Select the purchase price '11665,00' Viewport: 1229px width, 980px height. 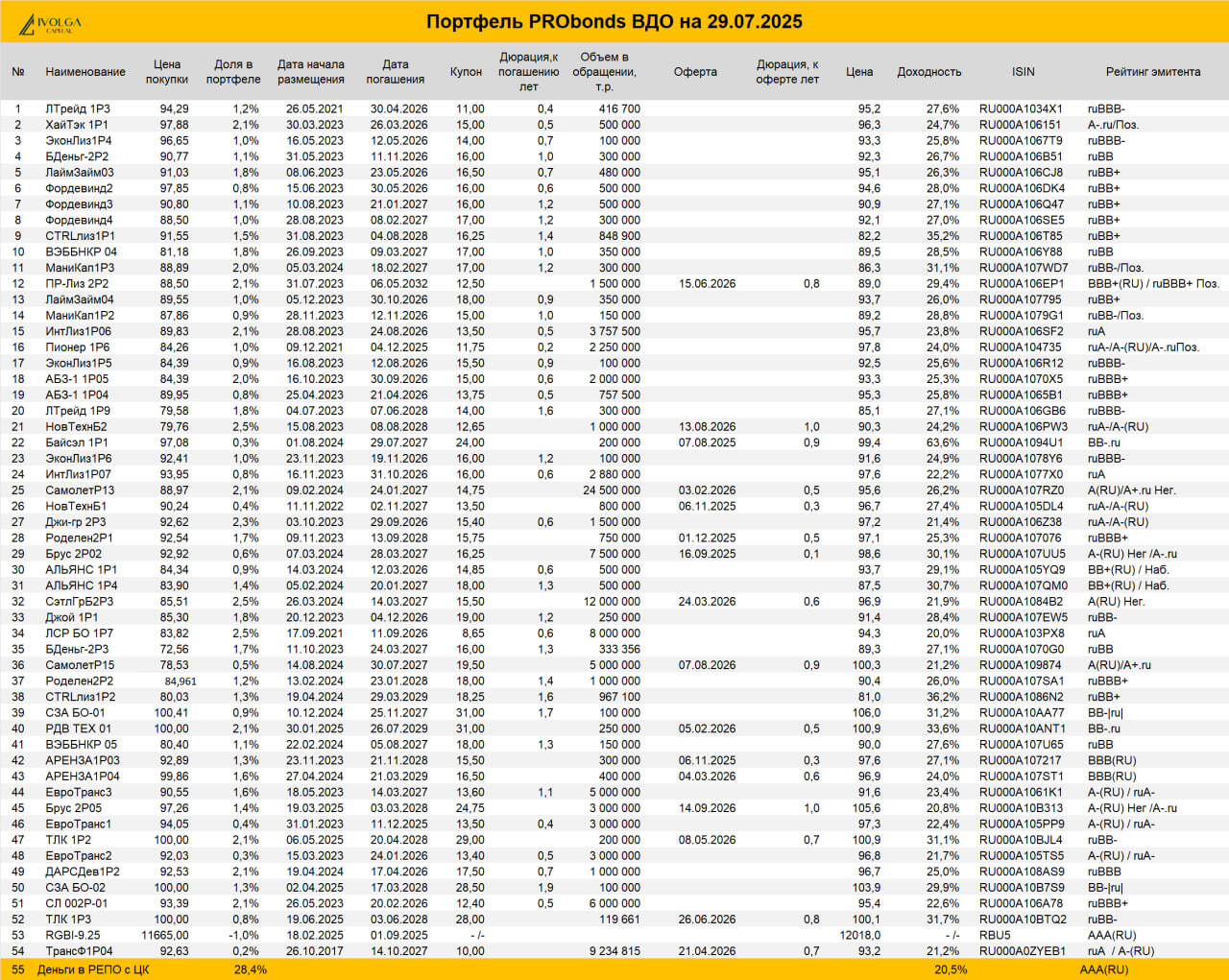(x=165, y=935)
